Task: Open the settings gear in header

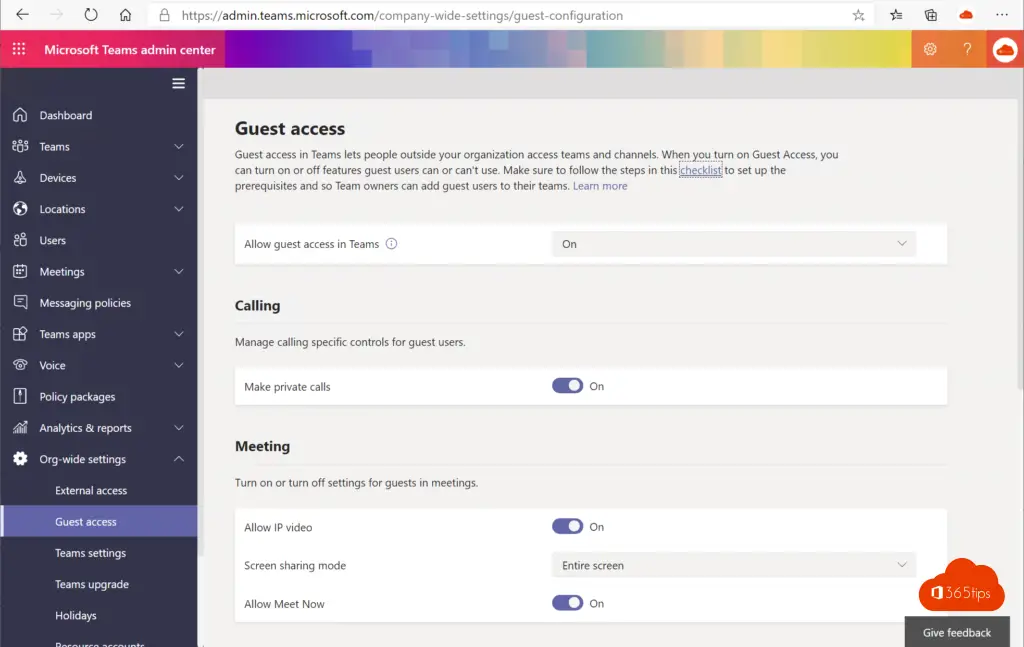Action: click(x=930, y=49)
